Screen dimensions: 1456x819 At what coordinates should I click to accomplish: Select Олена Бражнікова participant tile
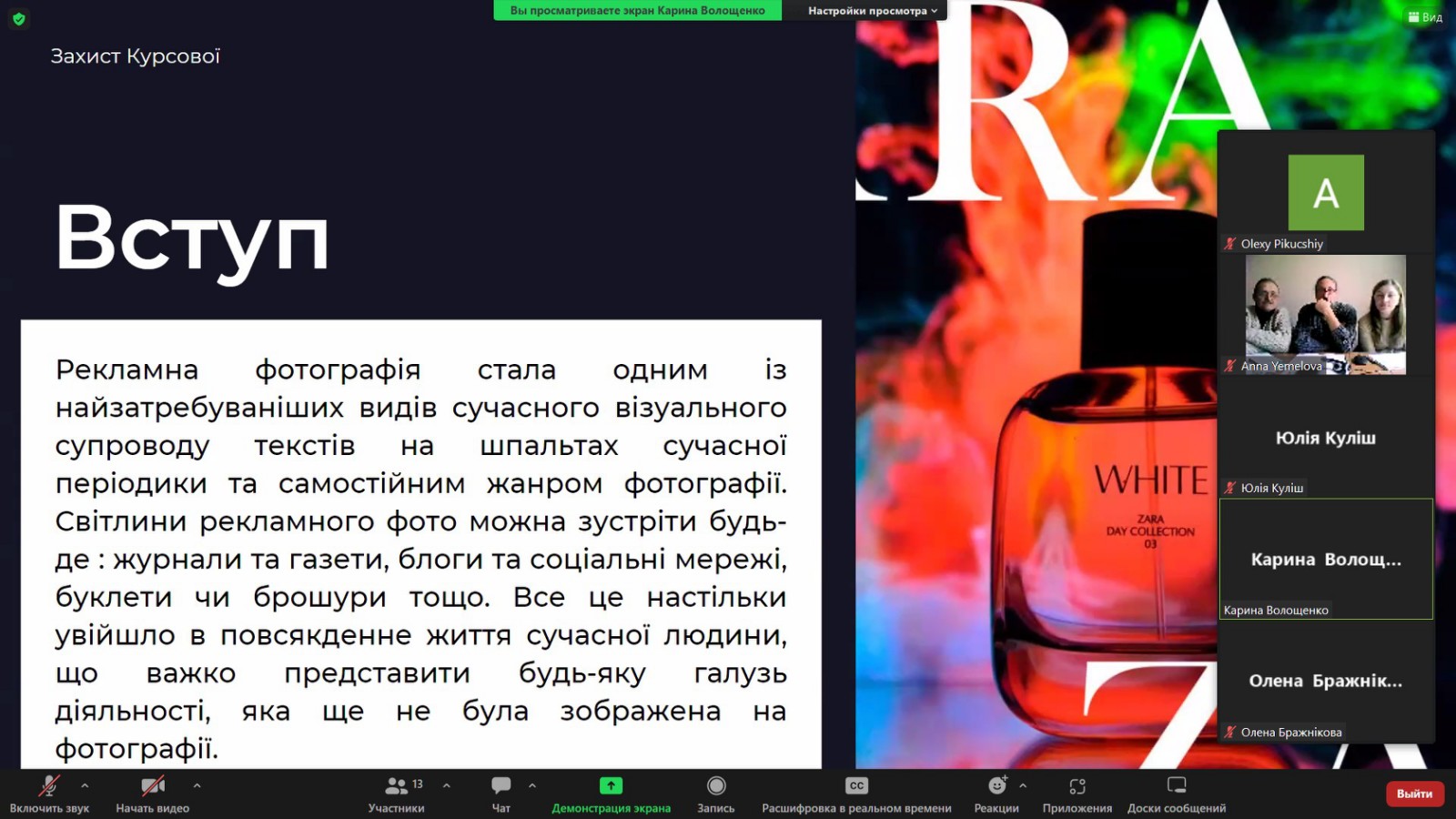(1326, 681)
